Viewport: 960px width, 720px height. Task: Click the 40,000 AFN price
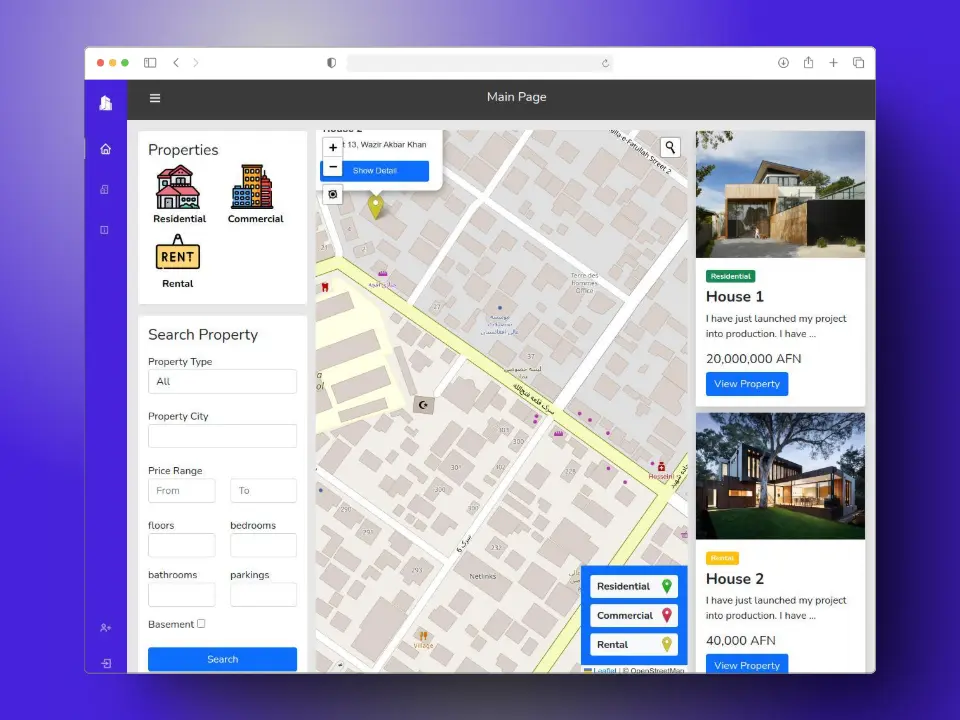pyautogui.click(x=741, y=640)
